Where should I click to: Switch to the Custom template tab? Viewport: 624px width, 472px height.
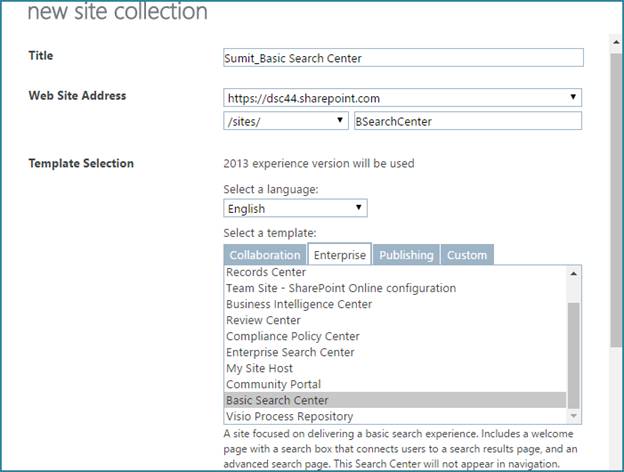point(467,255)
